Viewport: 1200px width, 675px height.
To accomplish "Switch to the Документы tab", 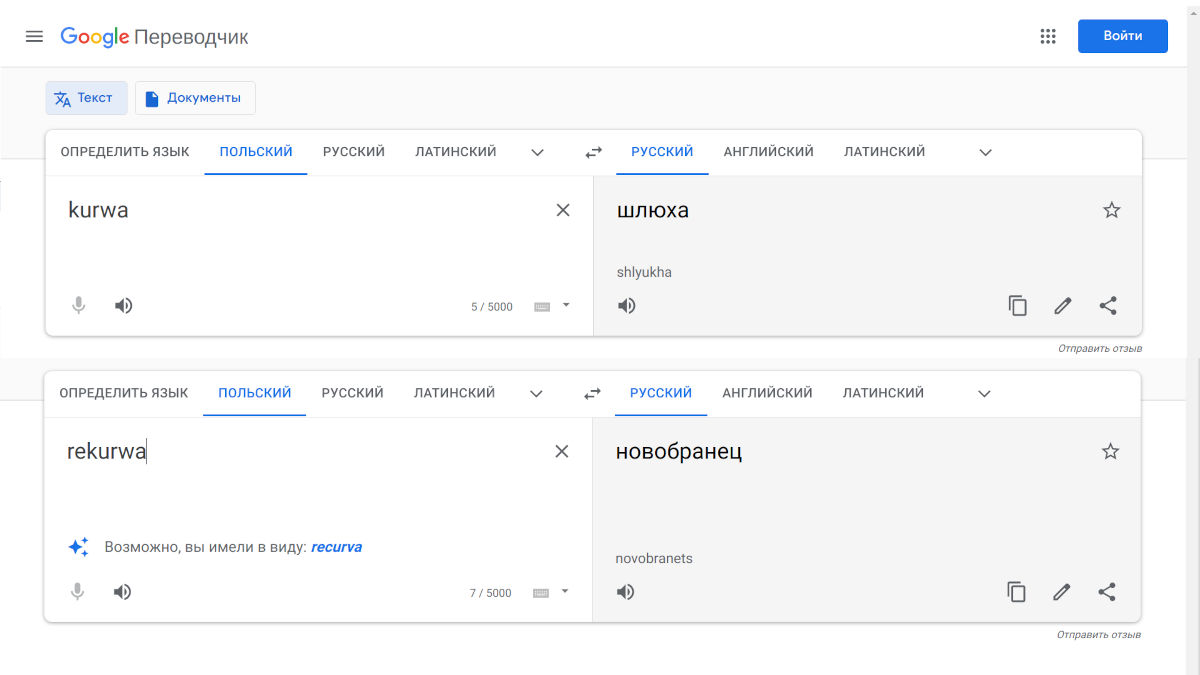I will tap(195, 98).
